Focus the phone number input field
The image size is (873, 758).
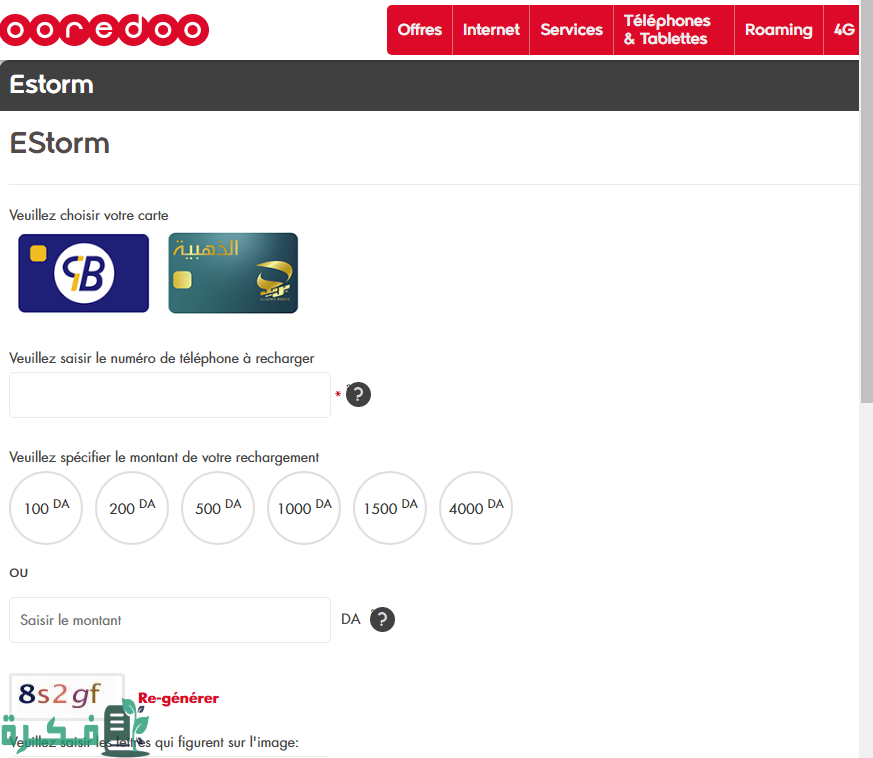point(170,395)
